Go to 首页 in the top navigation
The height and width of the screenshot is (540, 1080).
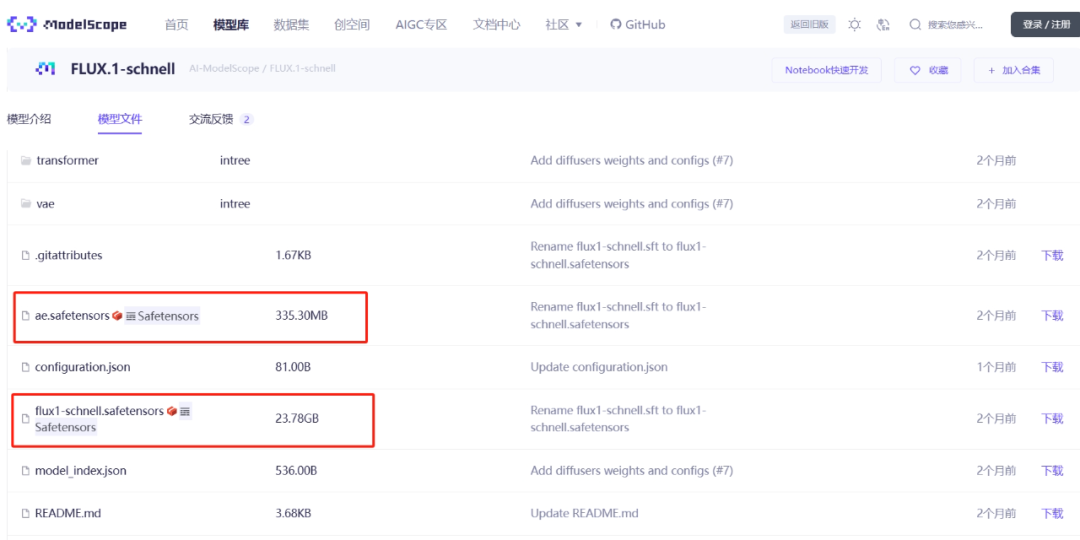coord(176,25)
